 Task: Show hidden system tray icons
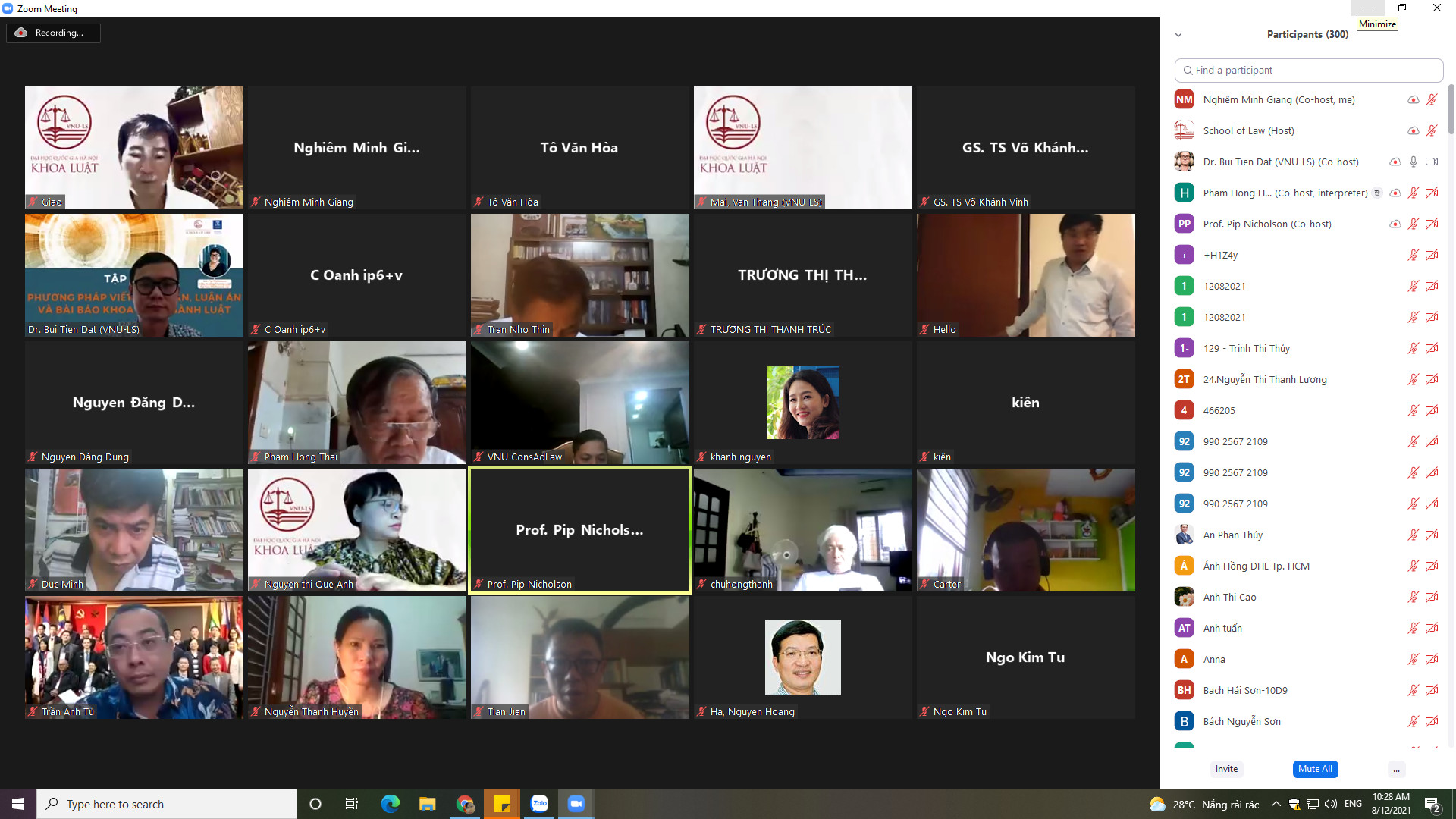click(1276, 804)
